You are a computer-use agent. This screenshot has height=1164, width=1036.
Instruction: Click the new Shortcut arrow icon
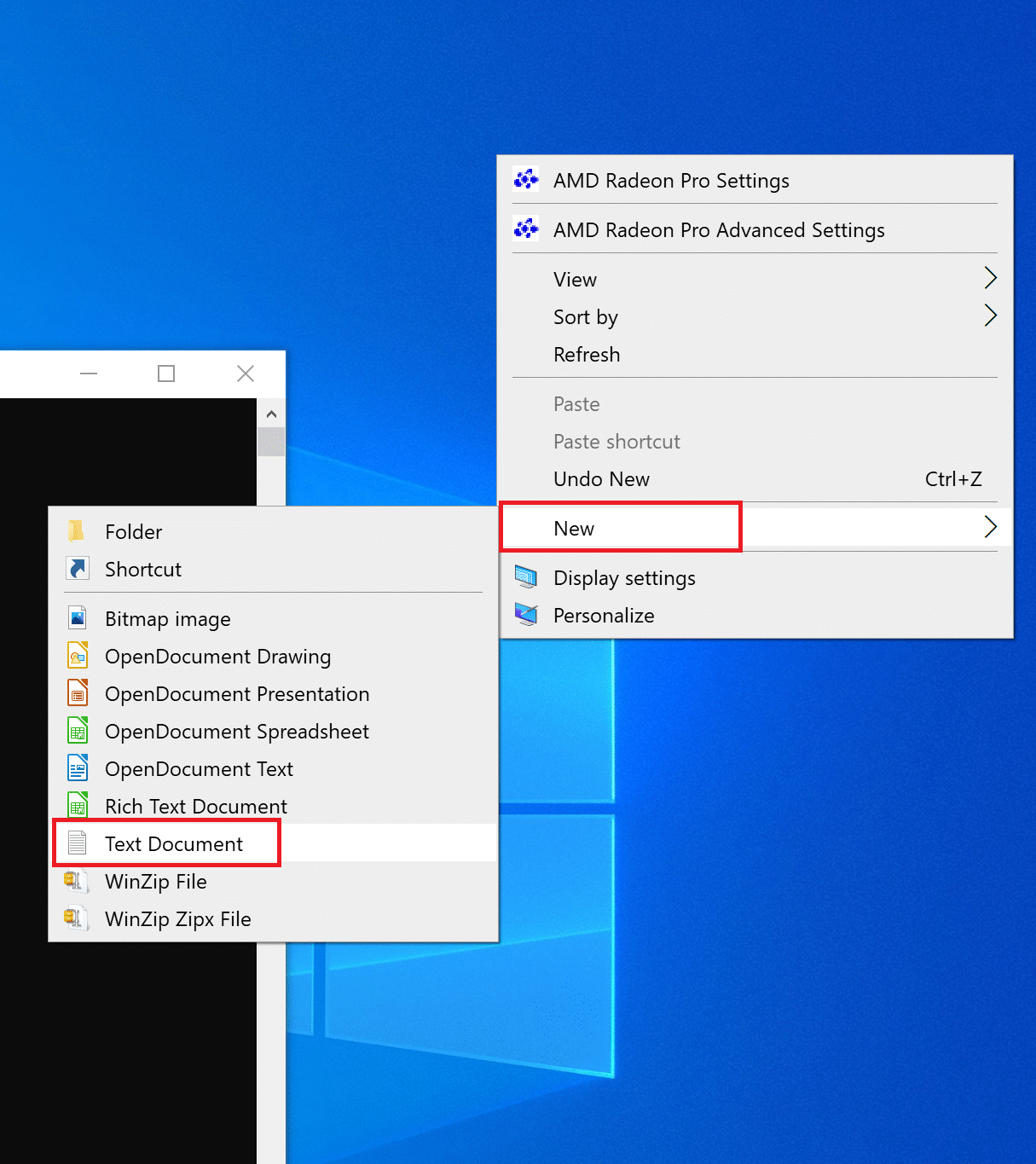tap(78, 568)
